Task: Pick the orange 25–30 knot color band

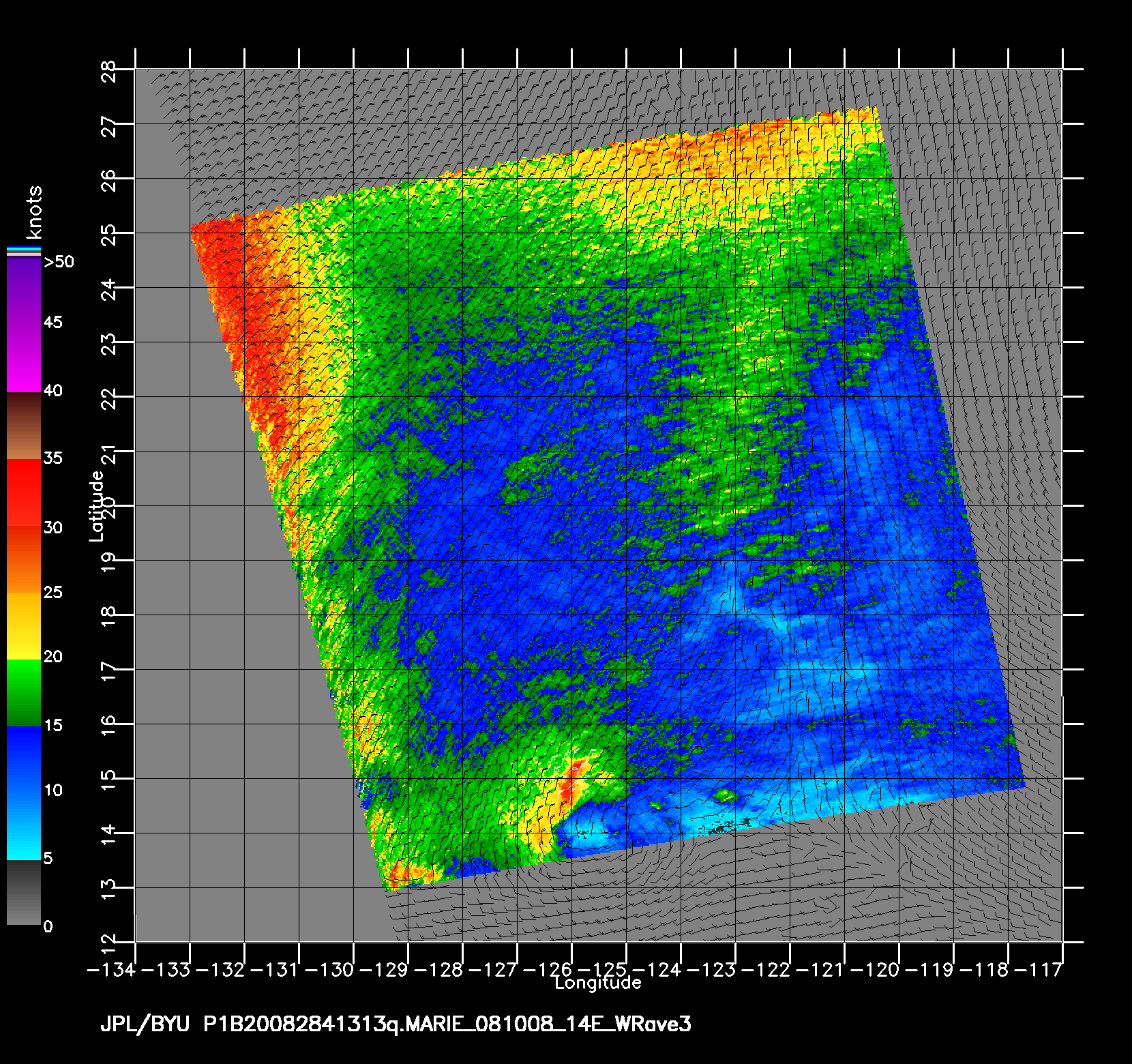Action: (x=24, y=559)
